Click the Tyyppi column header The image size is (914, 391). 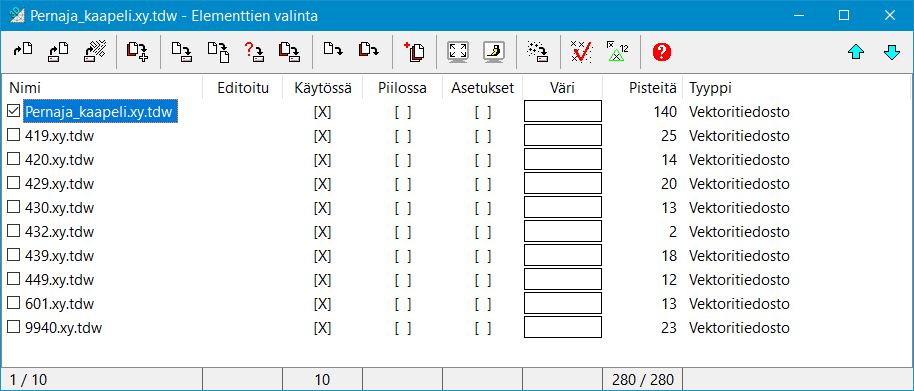click(x=710, y=88)
